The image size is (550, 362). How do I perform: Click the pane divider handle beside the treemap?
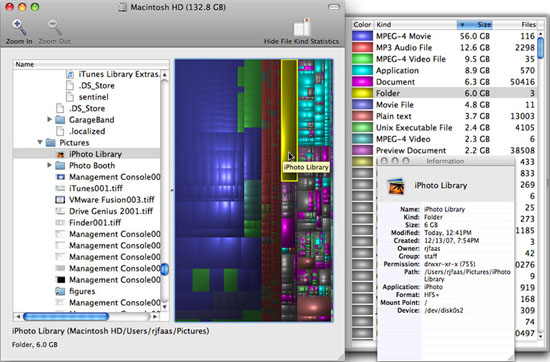(x=172, y=190)
